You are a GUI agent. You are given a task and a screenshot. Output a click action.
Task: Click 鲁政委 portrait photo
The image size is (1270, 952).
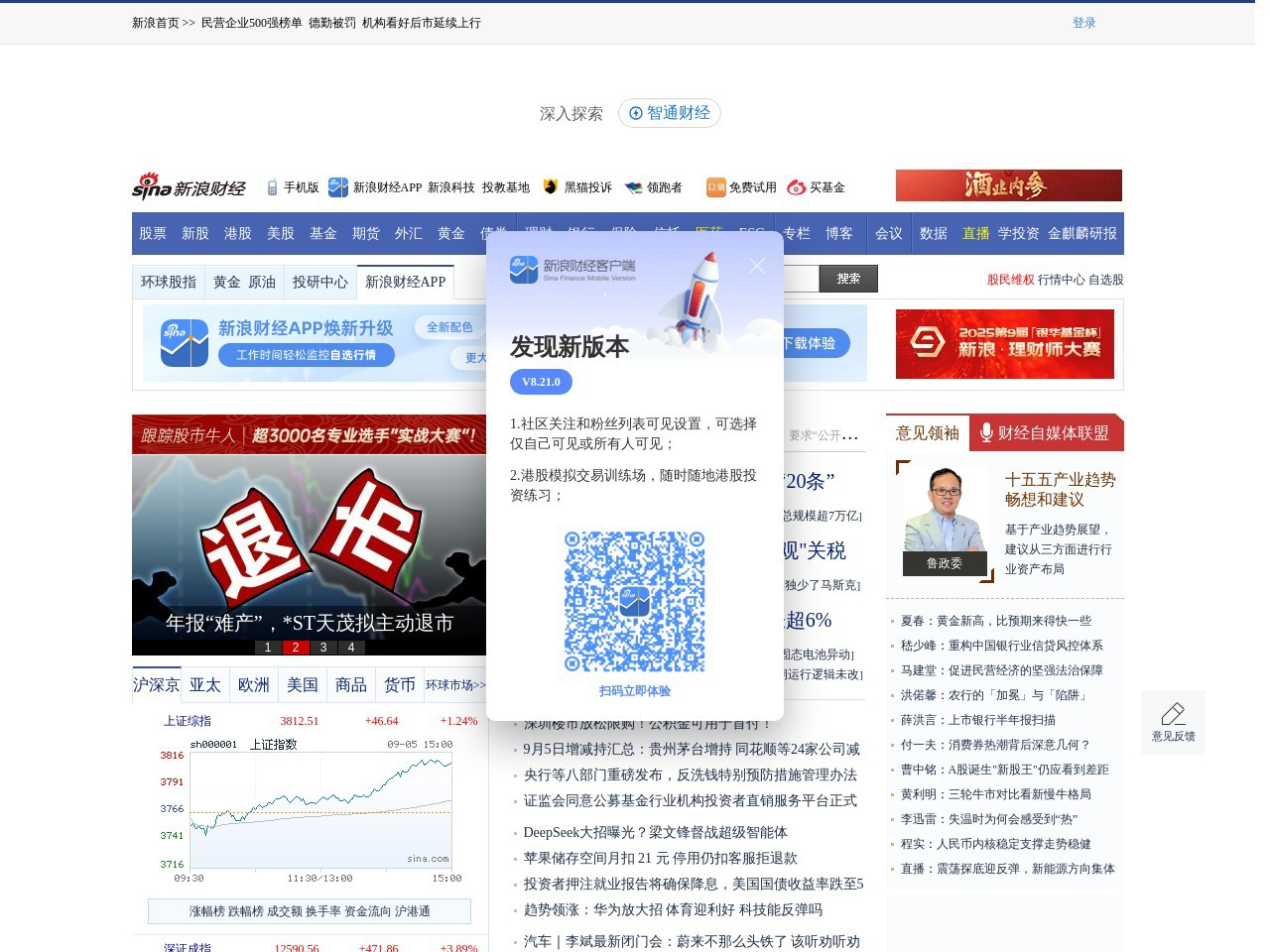(945, 520)
